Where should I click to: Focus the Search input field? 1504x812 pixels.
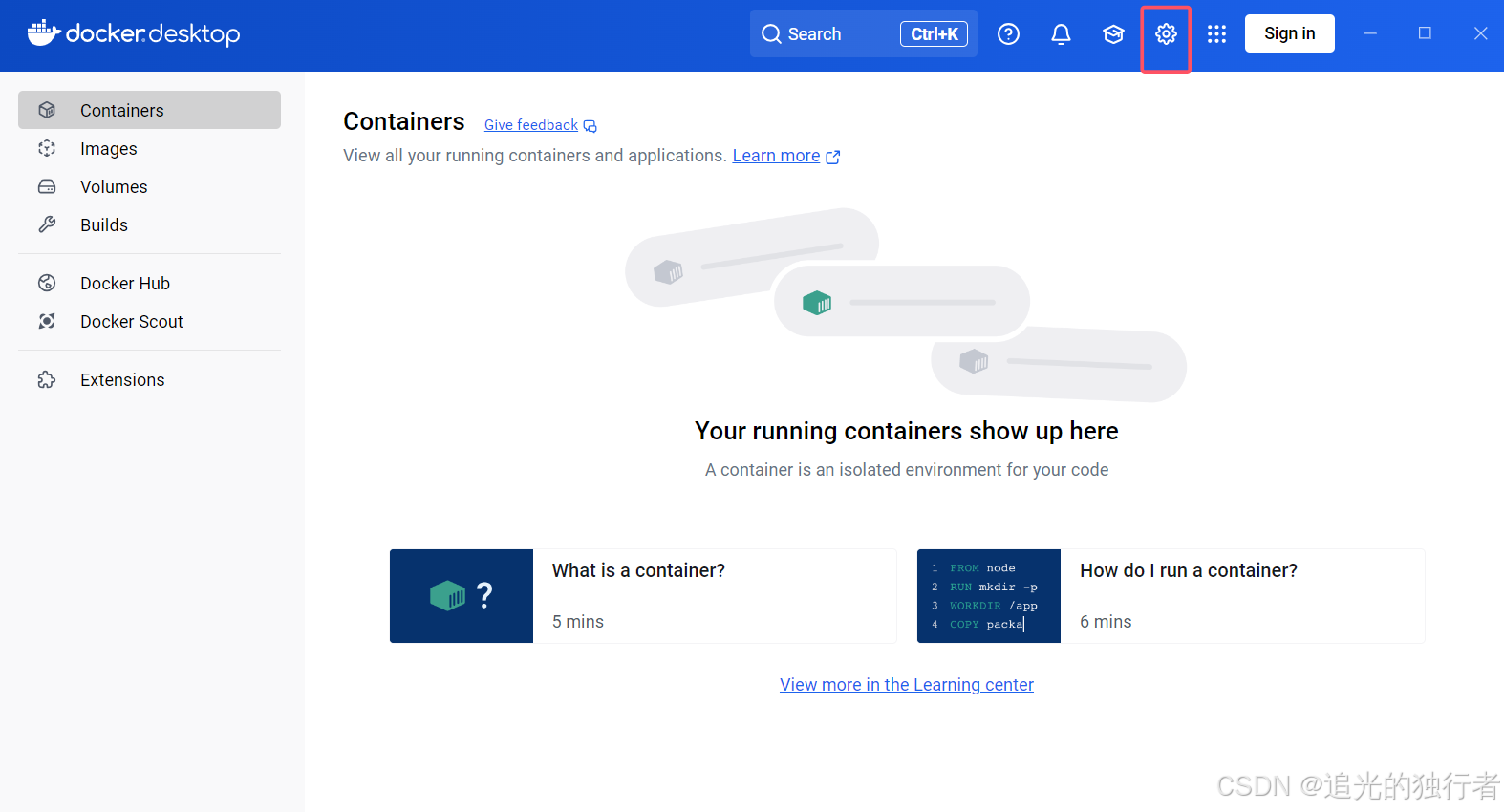coord(863,33)
